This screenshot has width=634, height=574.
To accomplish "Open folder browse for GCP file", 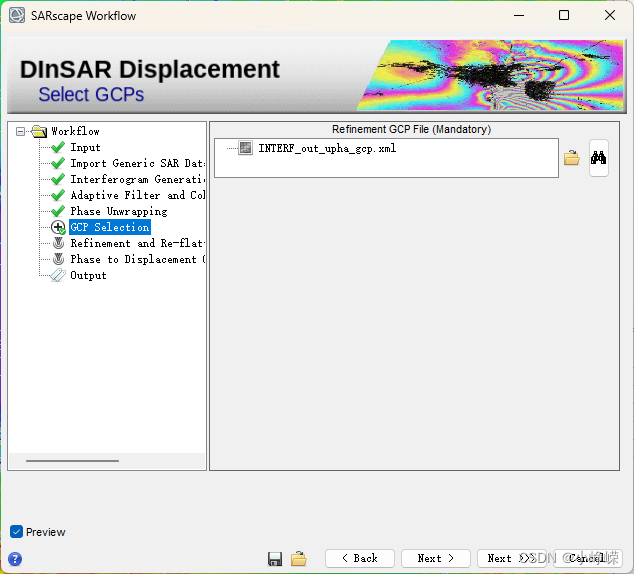I will (572, 157).
